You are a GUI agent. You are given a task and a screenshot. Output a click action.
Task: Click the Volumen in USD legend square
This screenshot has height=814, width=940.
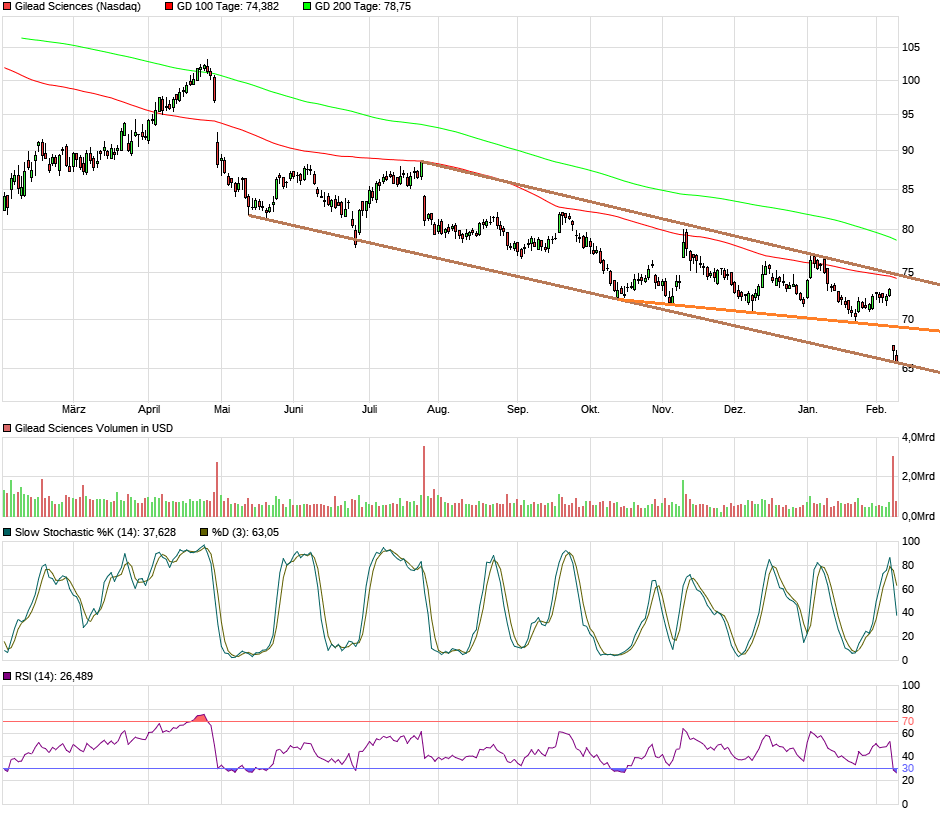[x=7, y=427]
